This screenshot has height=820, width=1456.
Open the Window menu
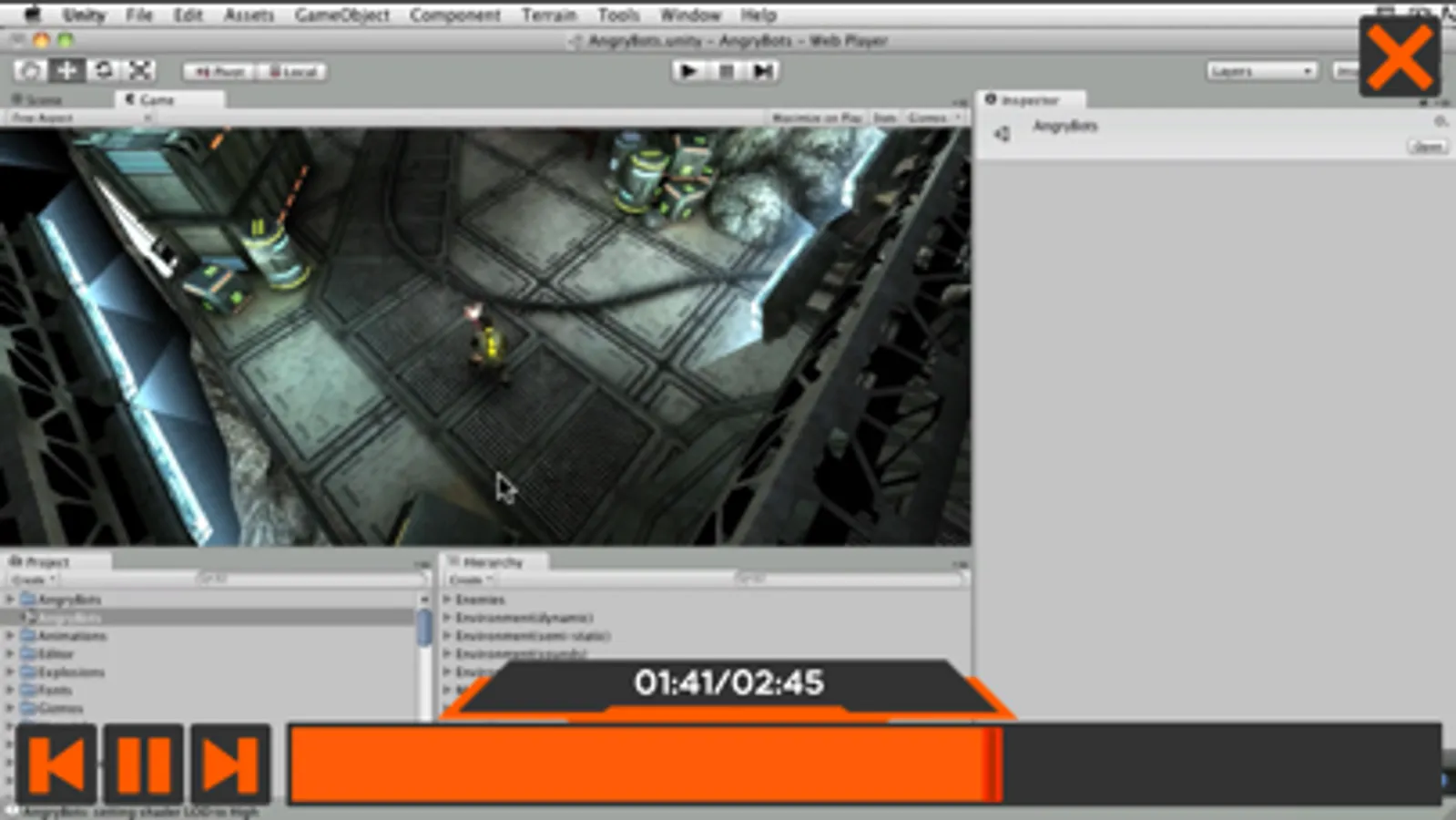690,15
